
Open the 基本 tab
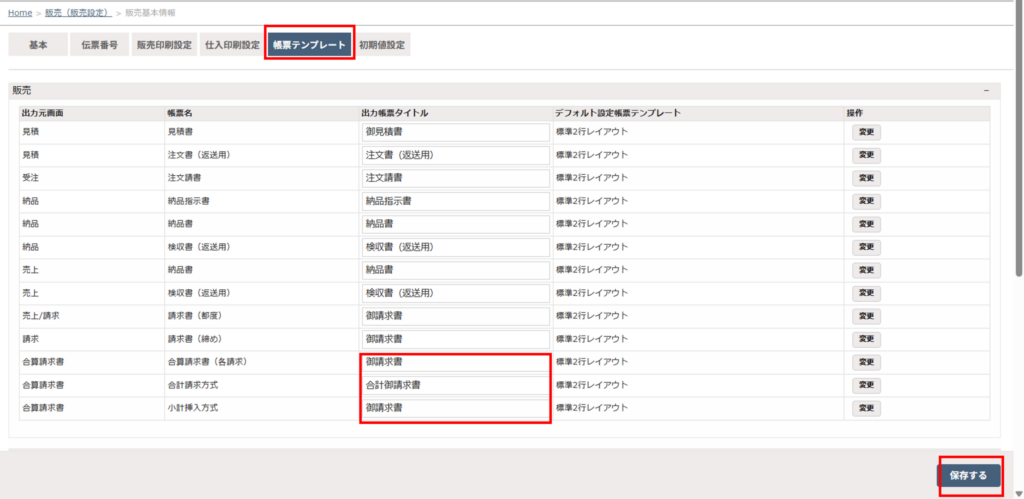(38, 45)
